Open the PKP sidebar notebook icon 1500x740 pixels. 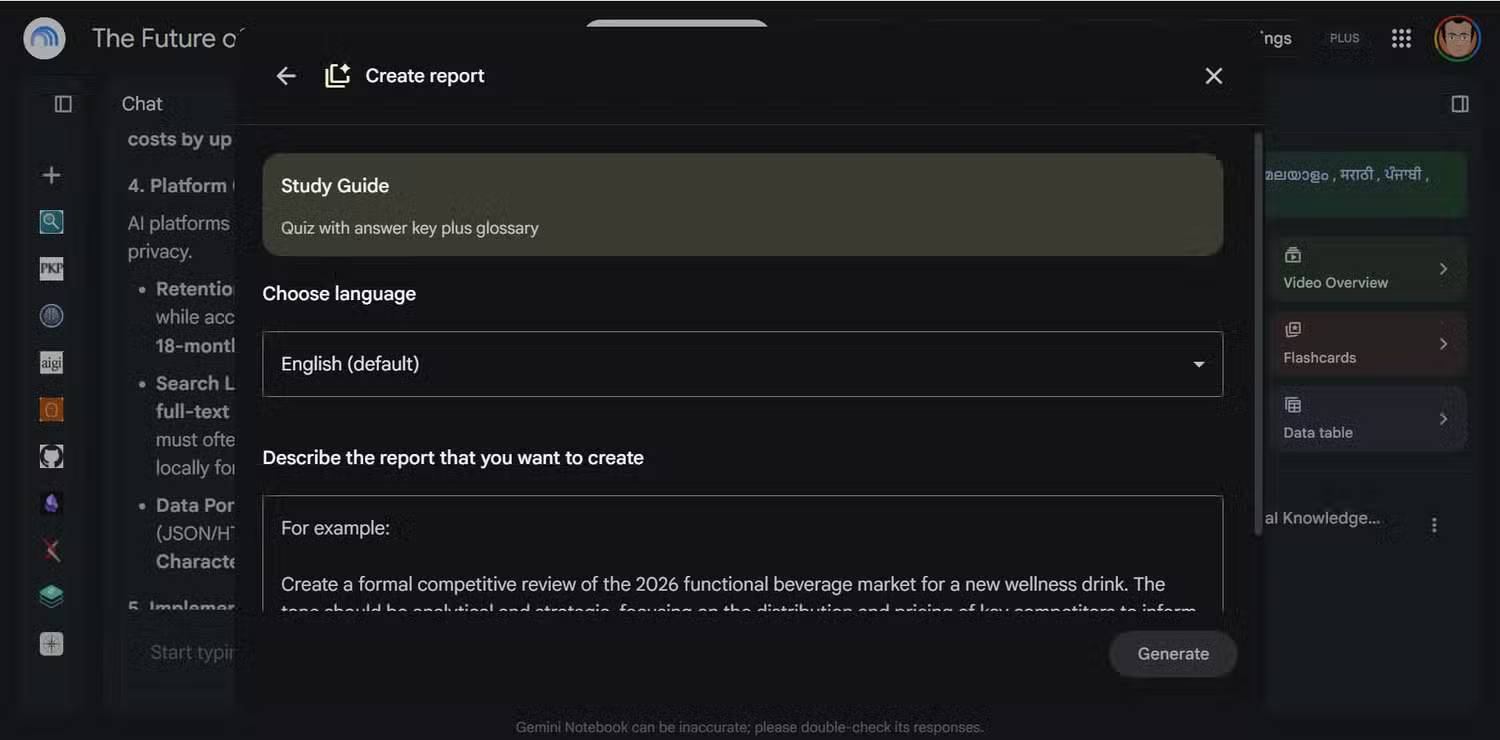[x=51, y=269]
